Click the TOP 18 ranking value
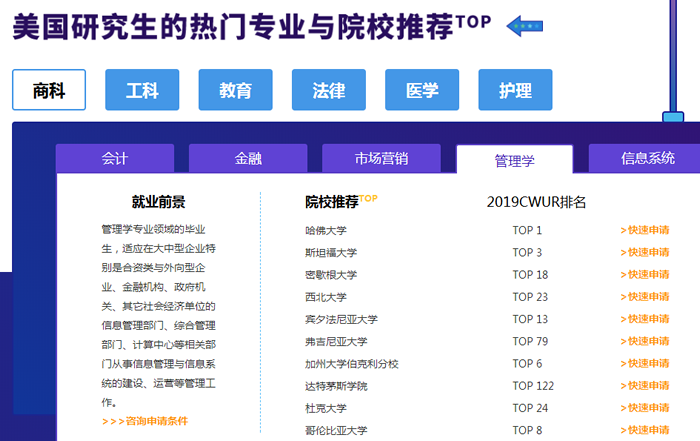The width and height of the screenshot is (700, 441). click(x=530, y=275)
